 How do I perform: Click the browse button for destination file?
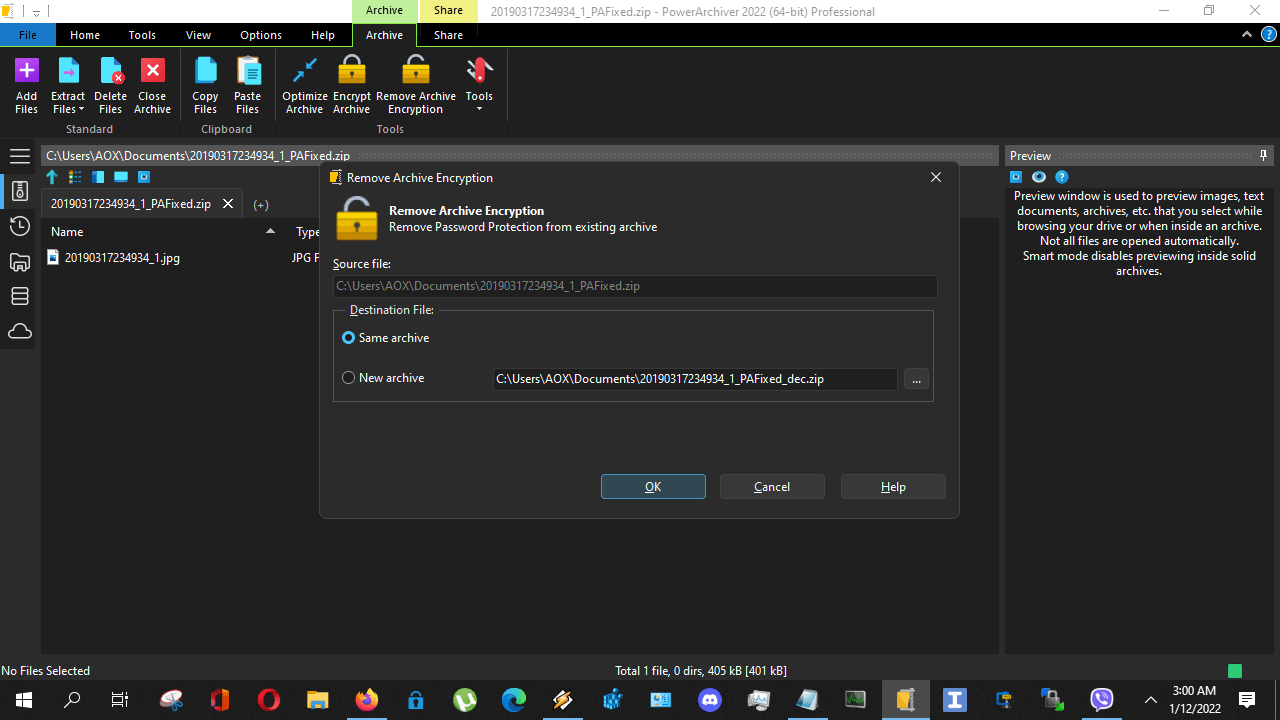915,378
